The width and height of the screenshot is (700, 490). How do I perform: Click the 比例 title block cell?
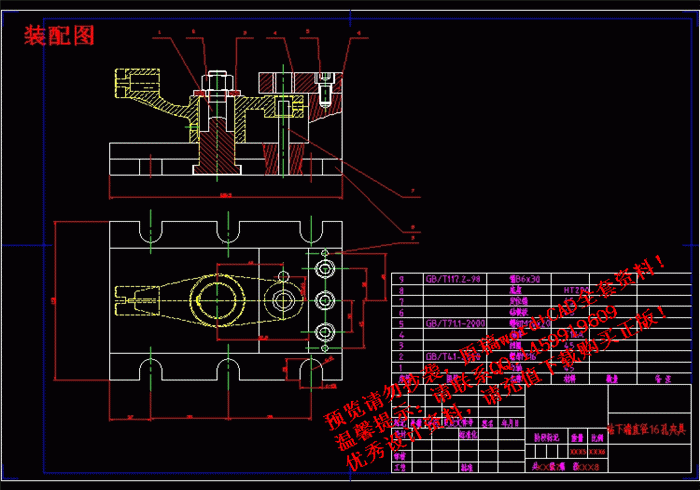click(597, 437)
